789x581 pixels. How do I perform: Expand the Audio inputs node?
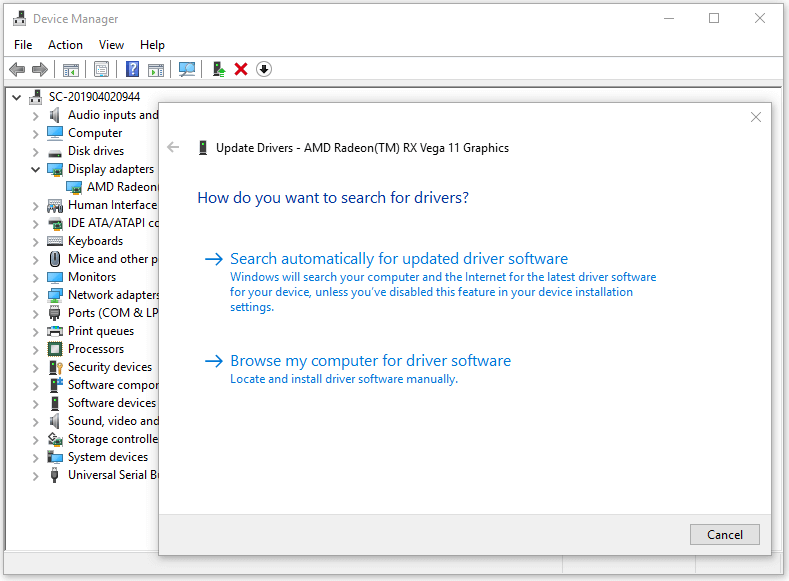coord(35,116)
